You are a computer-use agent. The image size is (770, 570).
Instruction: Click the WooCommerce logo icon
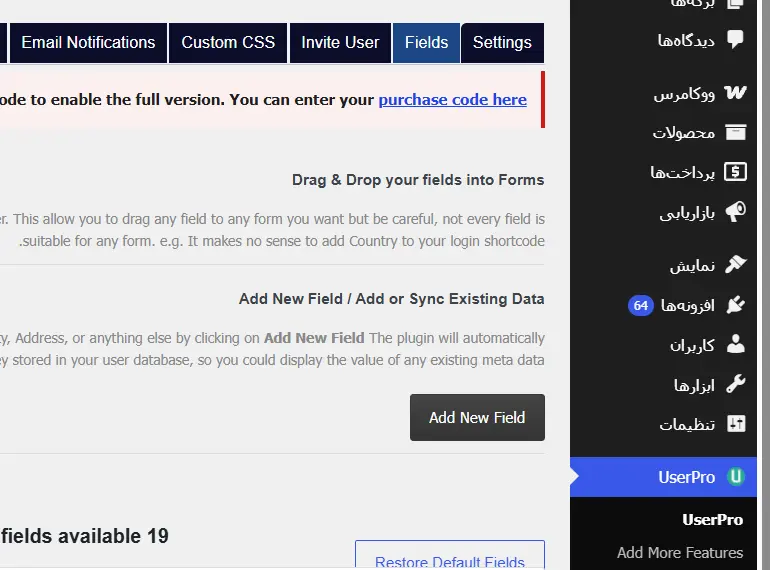[x=735, y=92]
